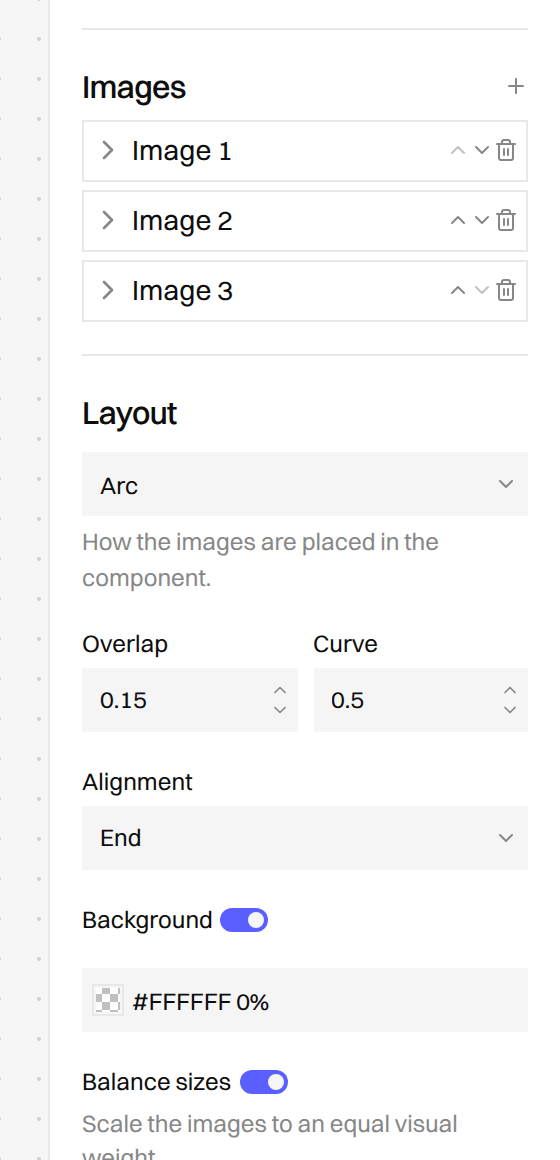Move Image 3 up with arrow
Image resolution: width=560 pixels, height=1160 pixels.
coord(458,290)
